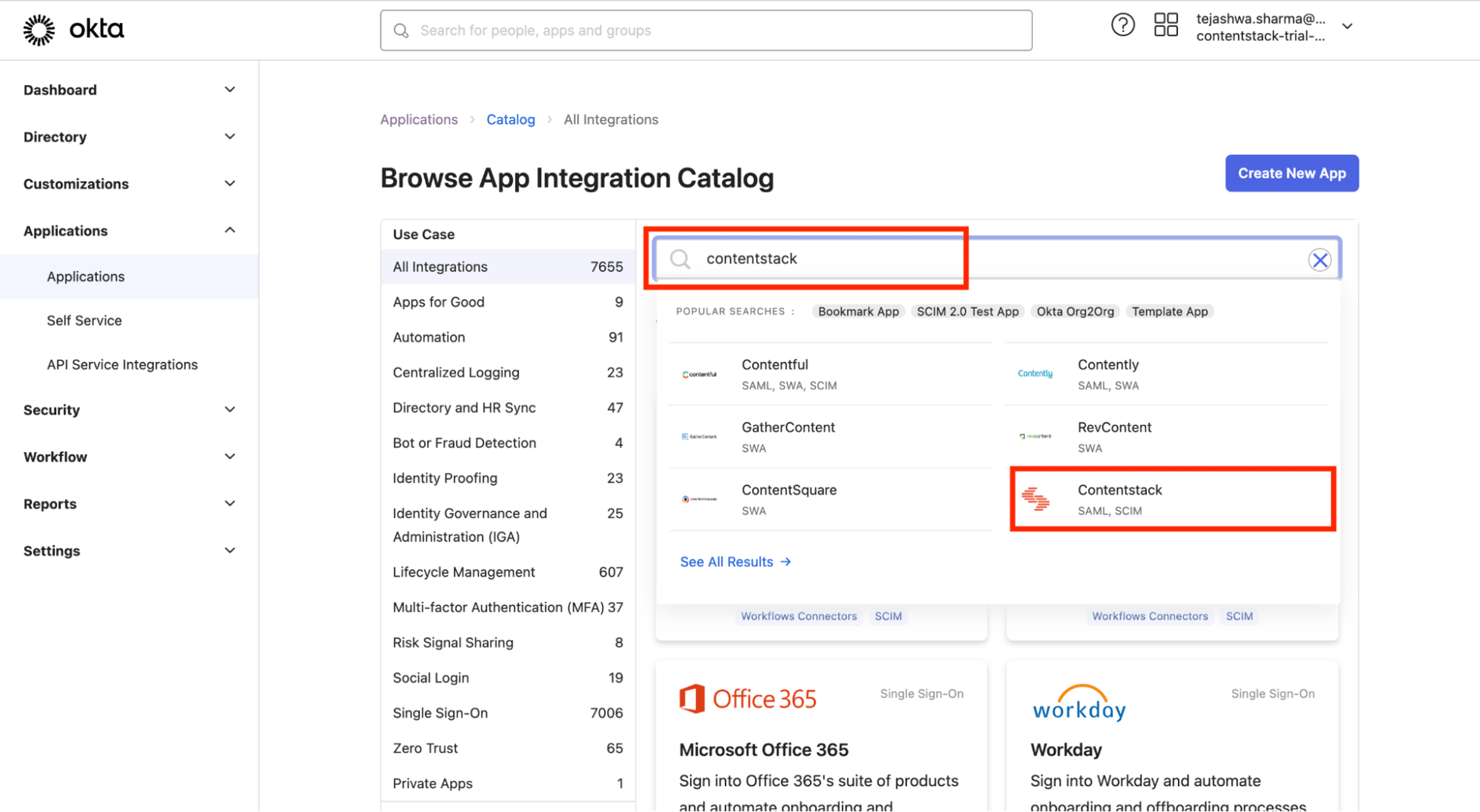
Task: Filter by Directory and HR Sync
Action: coord(507,407)
